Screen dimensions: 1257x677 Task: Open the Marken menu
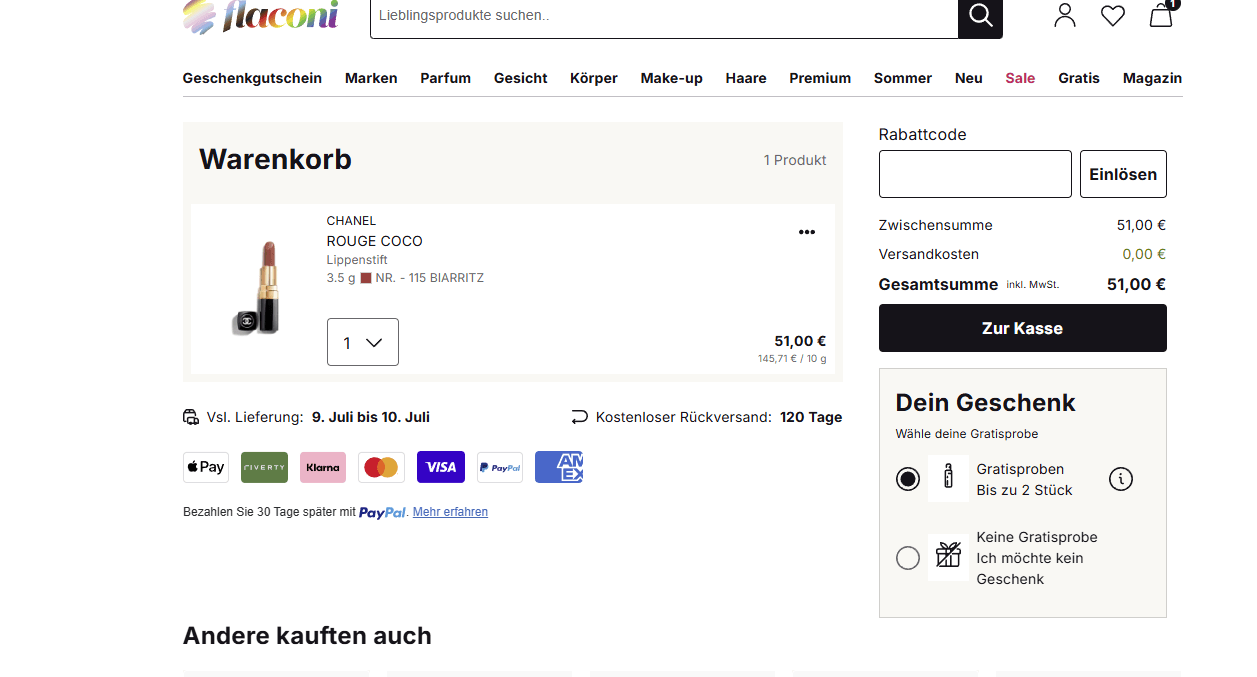click(x=371, y=78)
